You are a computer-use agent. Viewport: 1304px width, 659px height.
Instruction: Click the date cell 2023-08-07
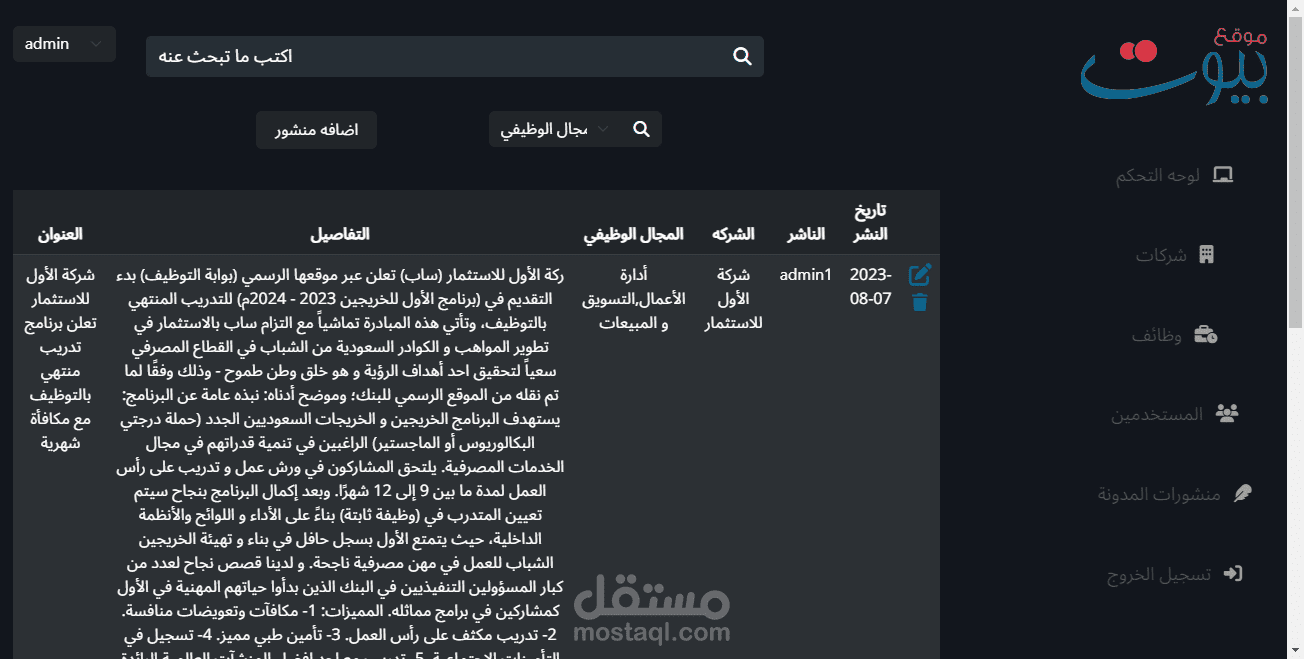(870, 286)
